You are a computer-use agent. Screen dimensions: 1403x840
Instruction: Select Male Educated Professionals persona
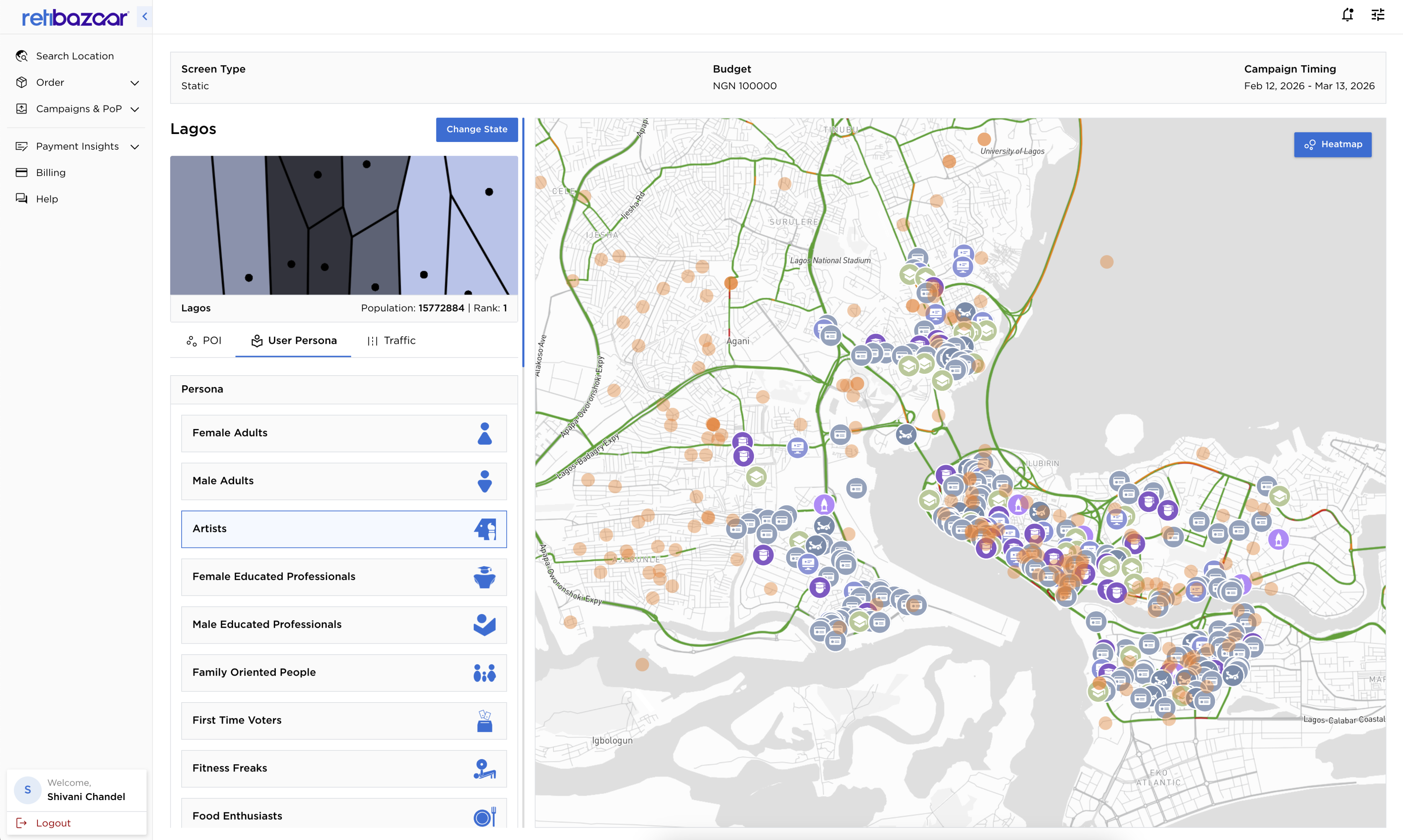[x=344, y=625]
